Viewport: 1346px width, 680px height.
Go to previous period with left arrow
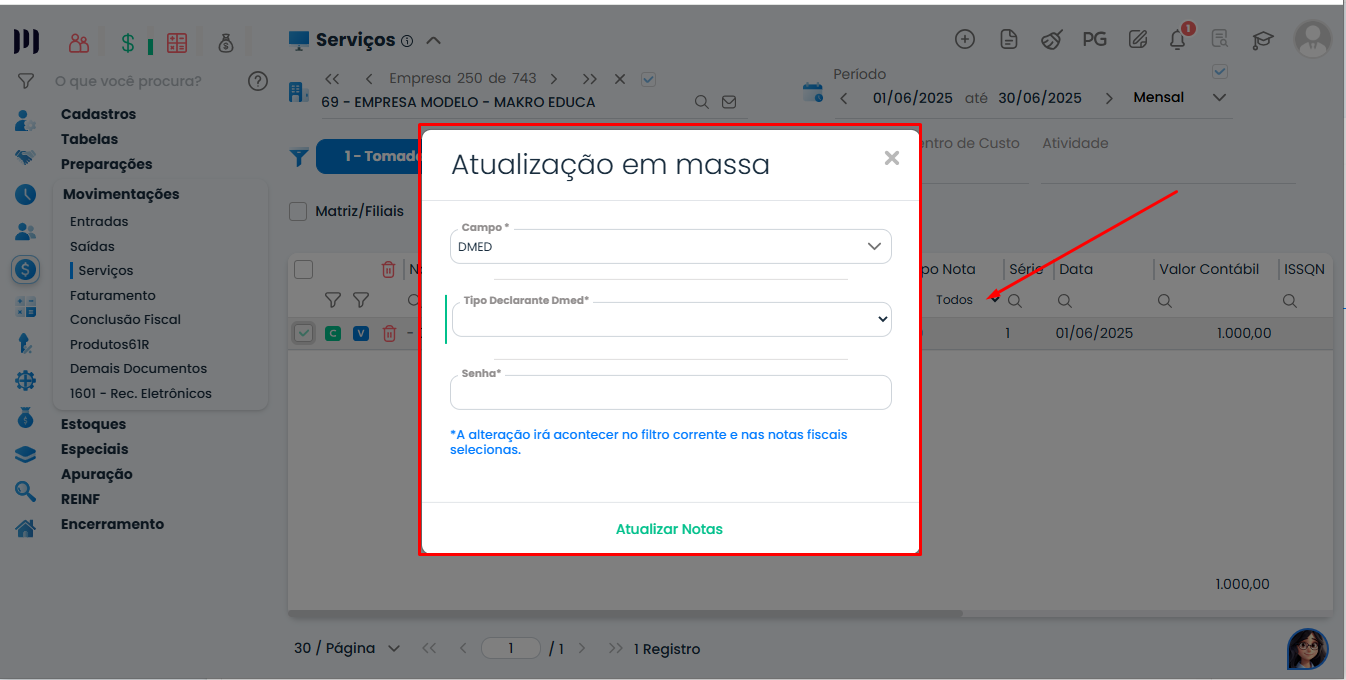click(x=844, y=98)
